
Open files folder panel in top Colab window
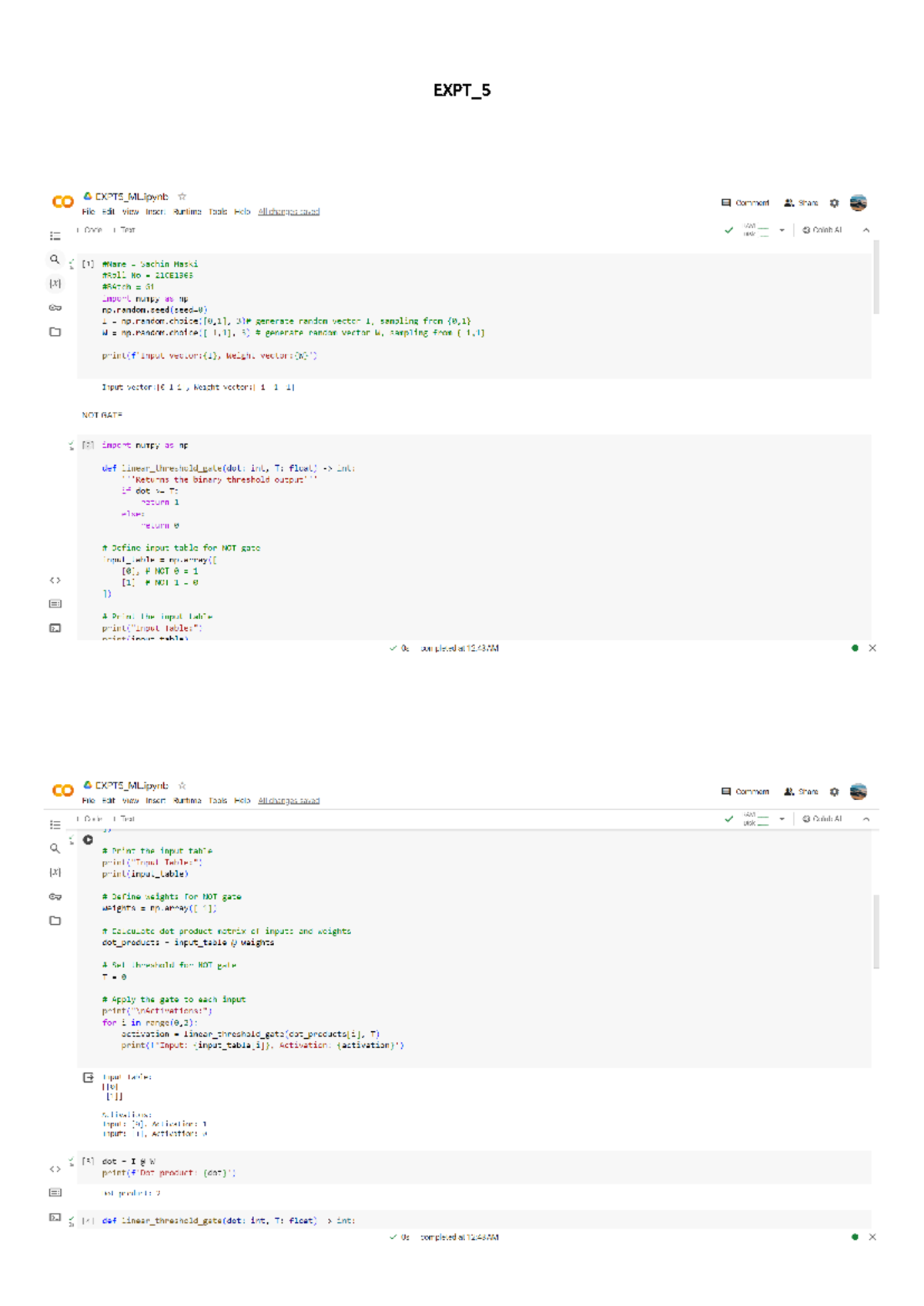click(x=55, y=332)
